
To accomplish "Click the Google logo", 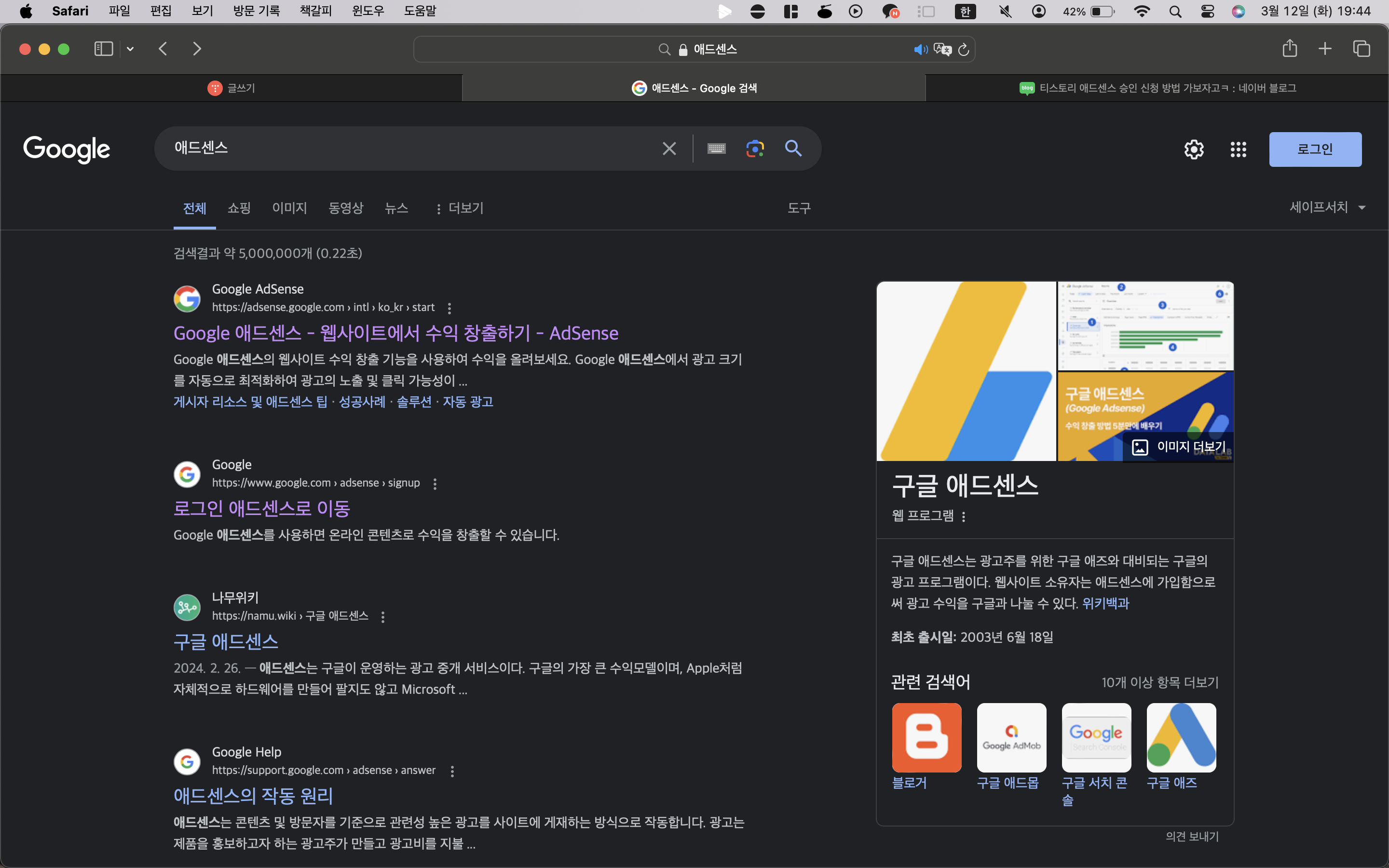I will pos(67,149).
